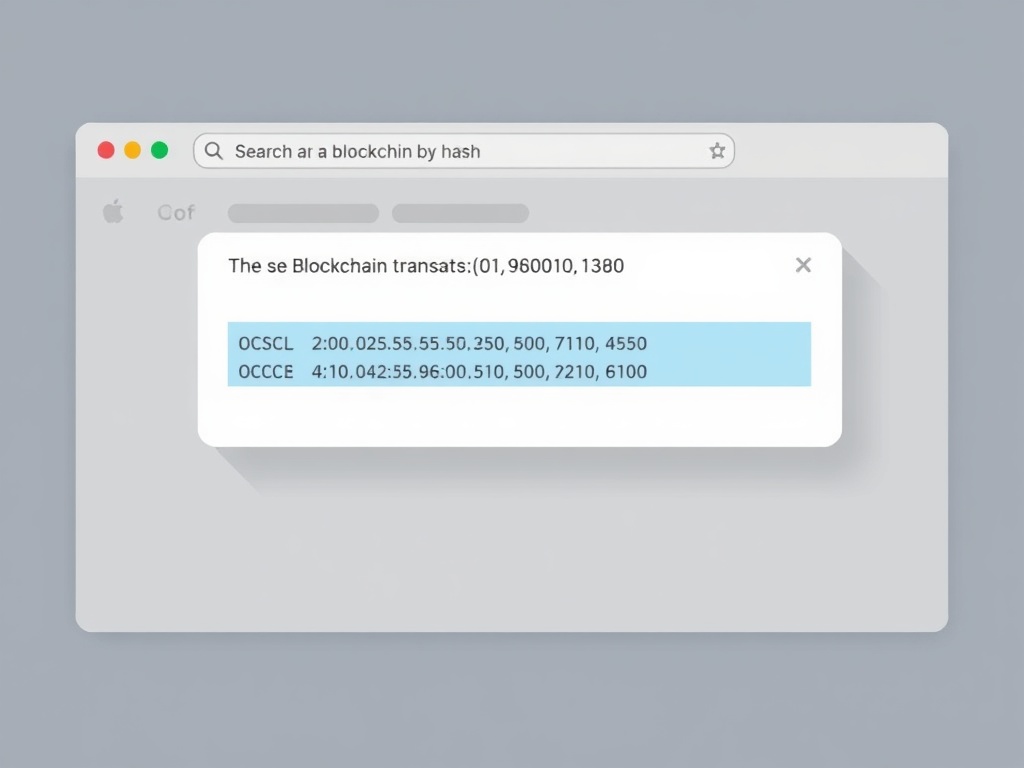Click the red window close button
1024x768 pixels.
coord(106,151)
